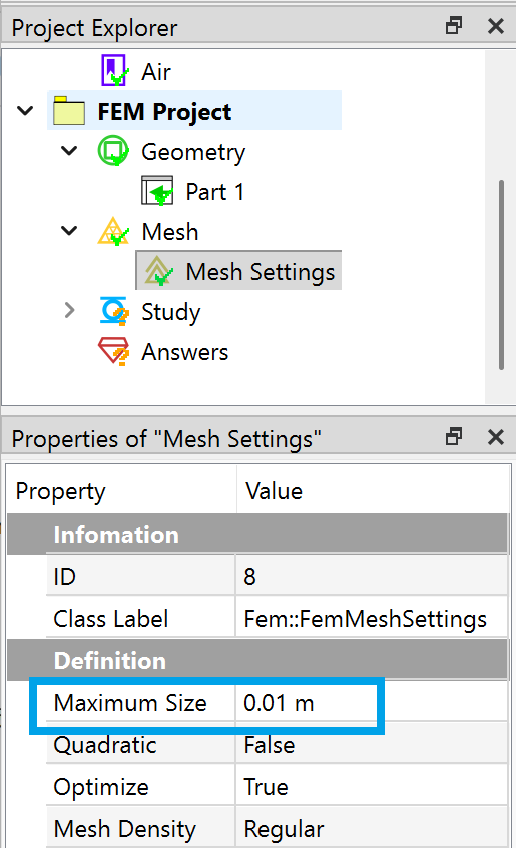
Task: Open the Mesh Density Regular dropdown
Action: coord(372,829)
